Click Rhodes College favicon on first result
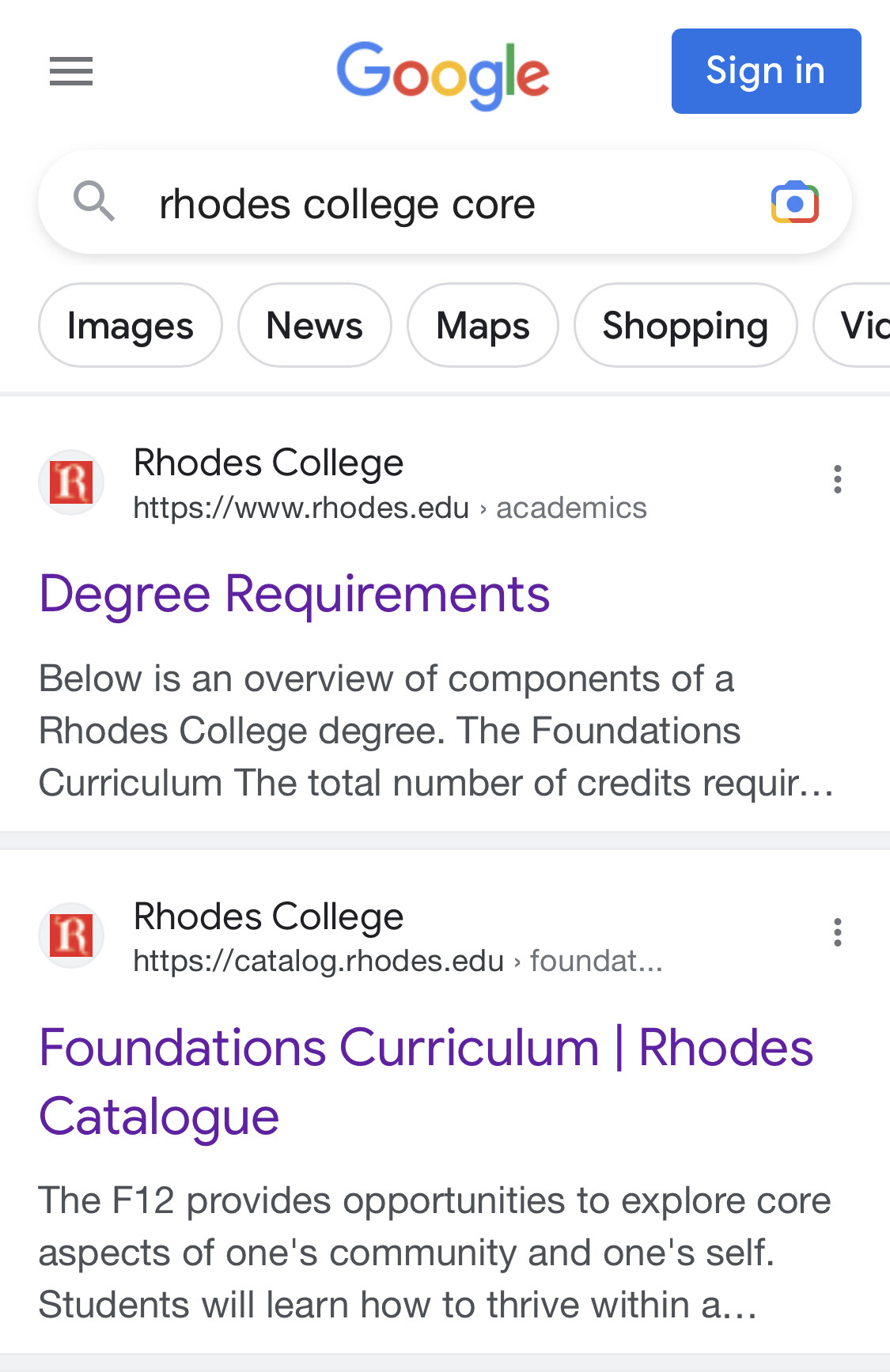The image size is (890, 1372). tap(72, 482)
